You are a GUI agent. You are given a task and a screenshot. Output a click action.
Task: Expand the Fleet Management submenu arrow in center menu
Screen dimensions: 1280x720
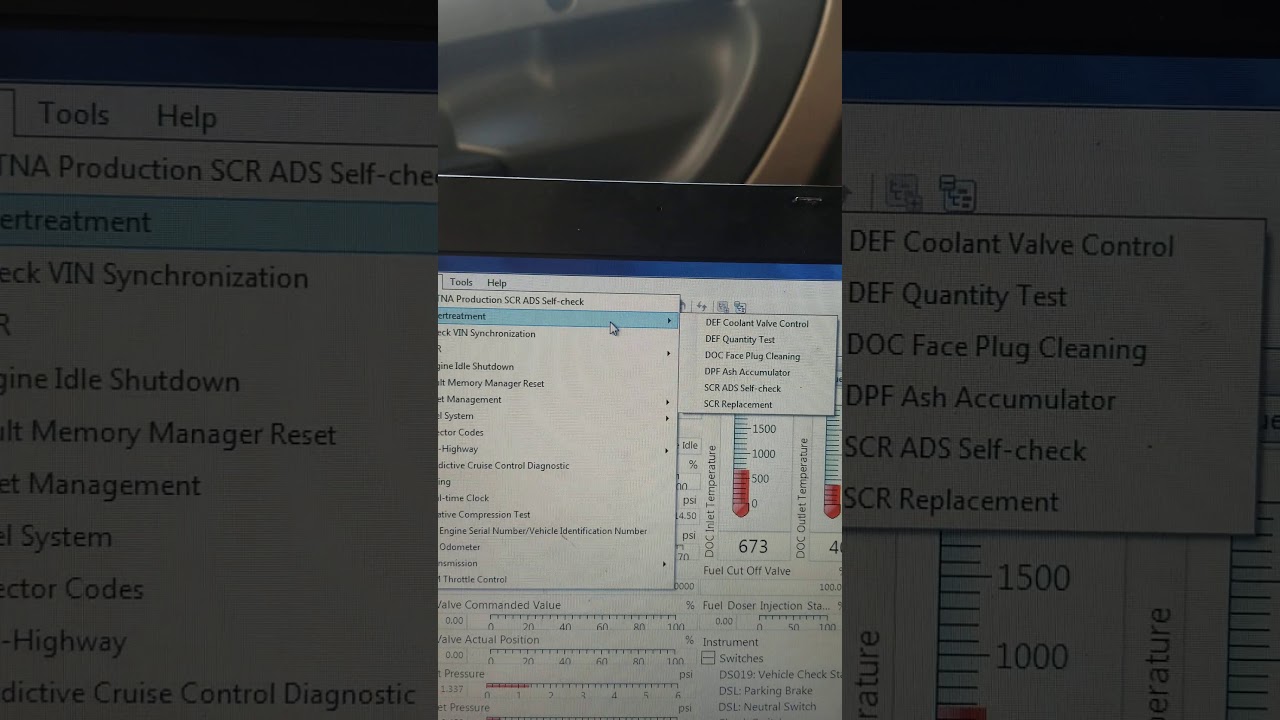click(668, 402)
